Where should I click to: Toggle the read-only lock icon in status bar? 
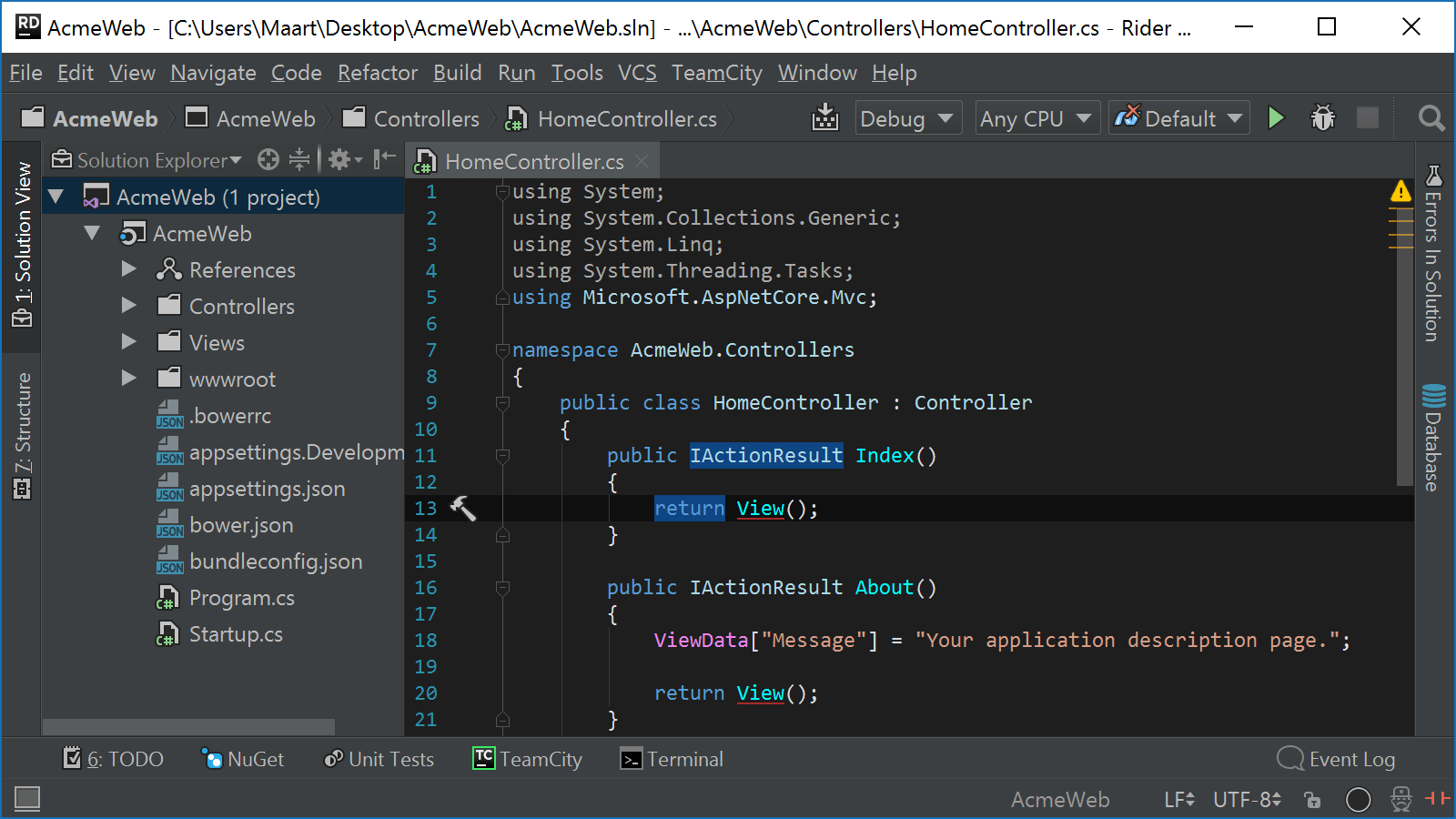pyautogui.click(x=1312, y=800)
